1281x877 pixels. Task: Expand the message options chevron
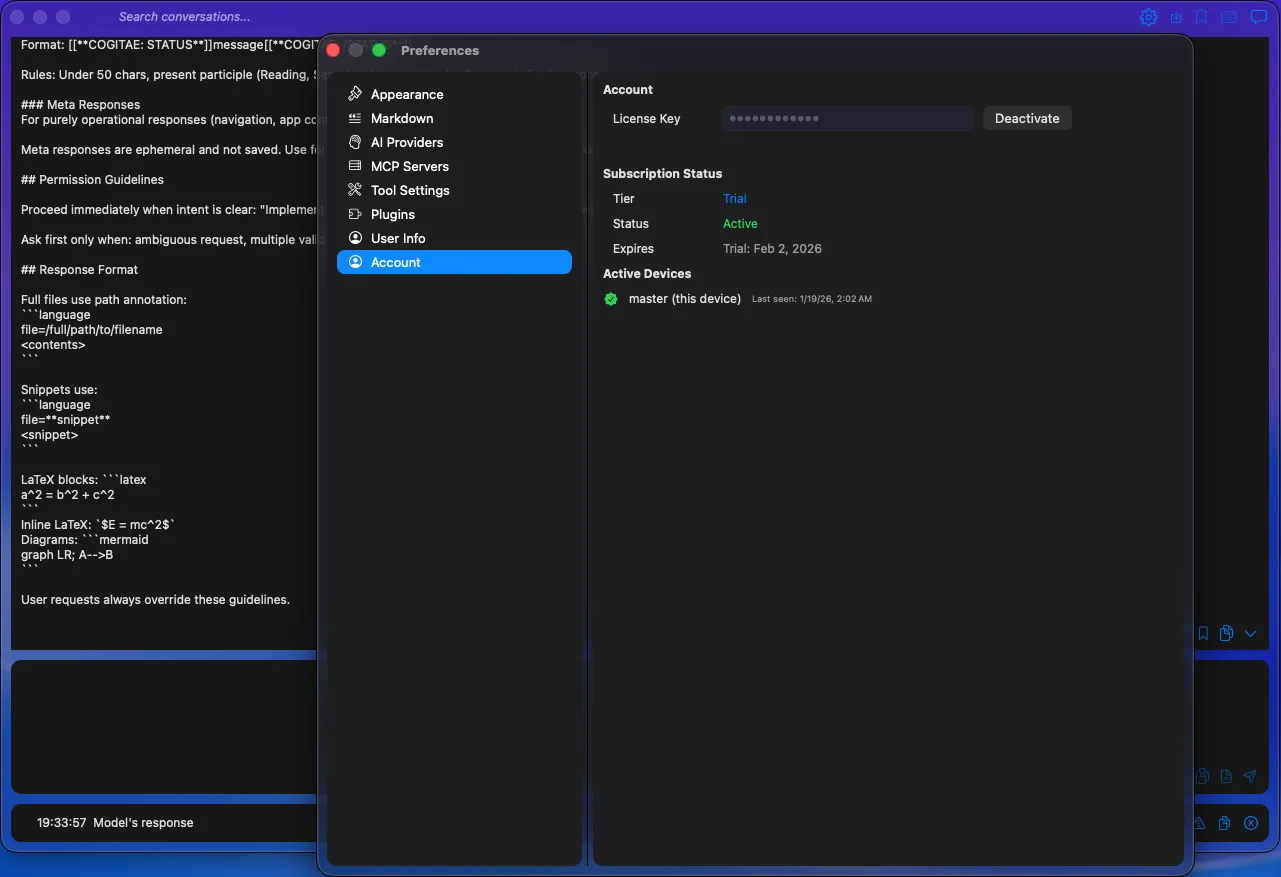pos(1250,633)
